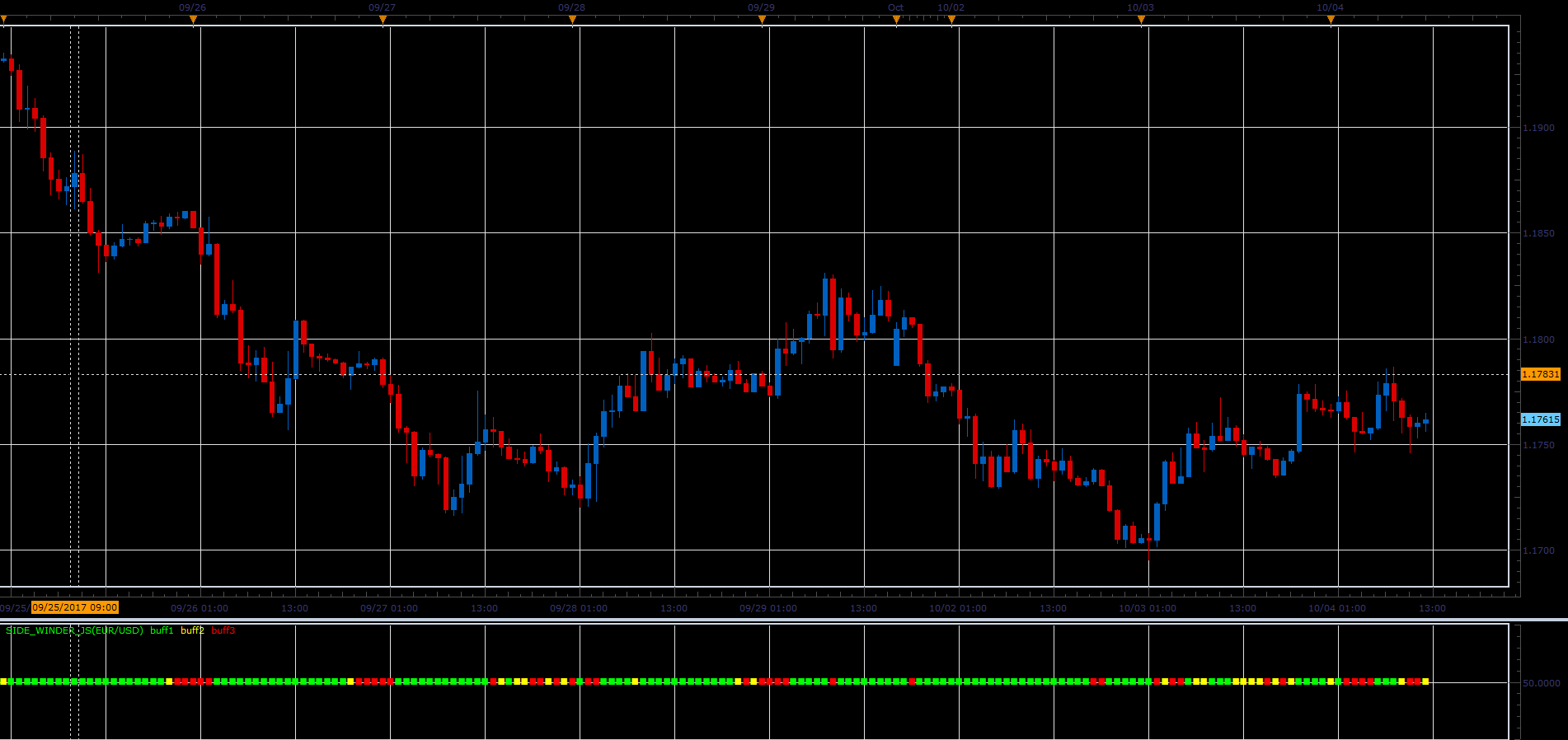Viewport: 1568px width, 740px height.
Task: Click the 09/26 date label above the chart
Action: 193,7
